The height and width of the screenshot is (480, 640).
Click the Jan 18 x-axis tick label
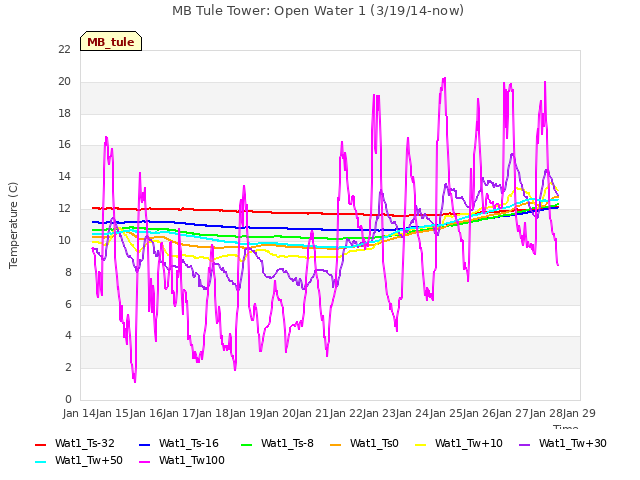[212, 413]
